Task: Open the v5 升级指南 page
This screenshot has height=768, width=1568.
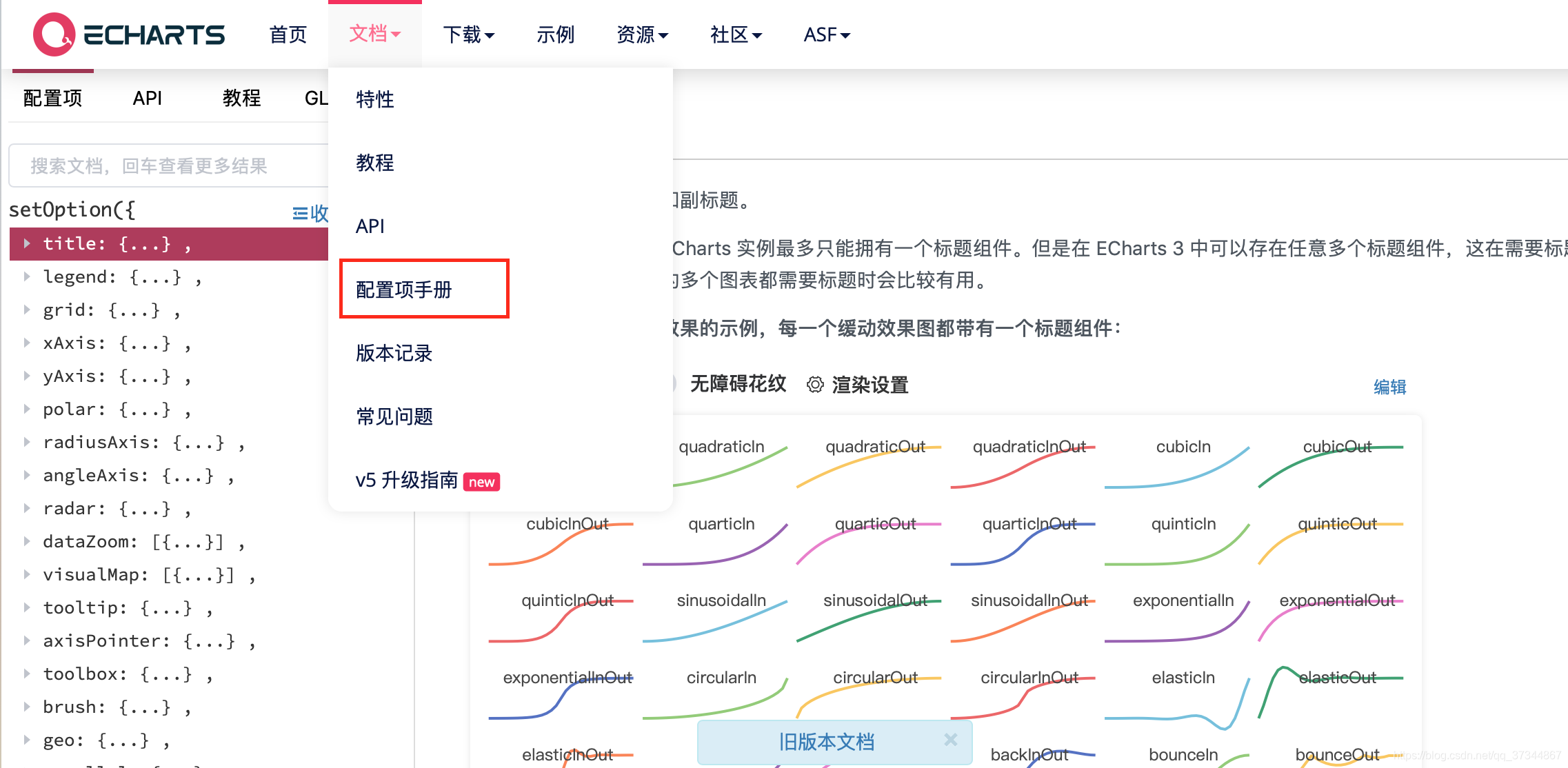Action: point(408,480)
